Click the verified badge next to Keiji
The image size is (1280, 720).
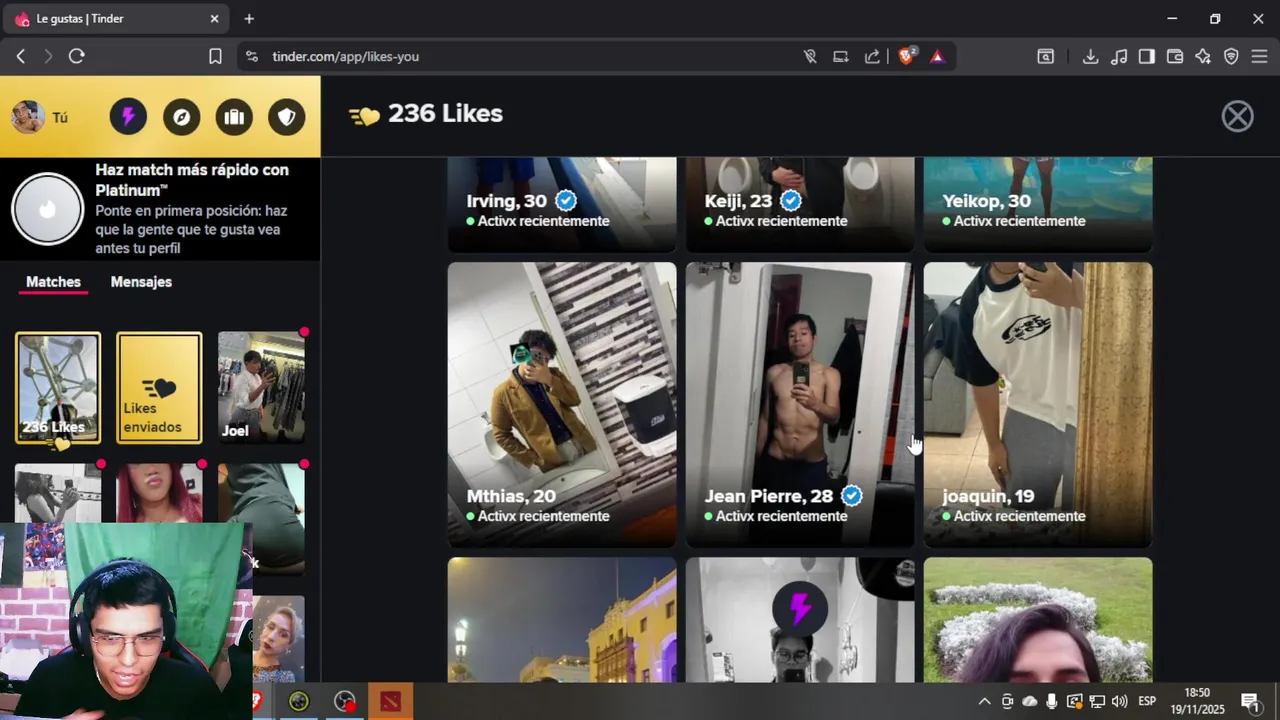point(791,201)
